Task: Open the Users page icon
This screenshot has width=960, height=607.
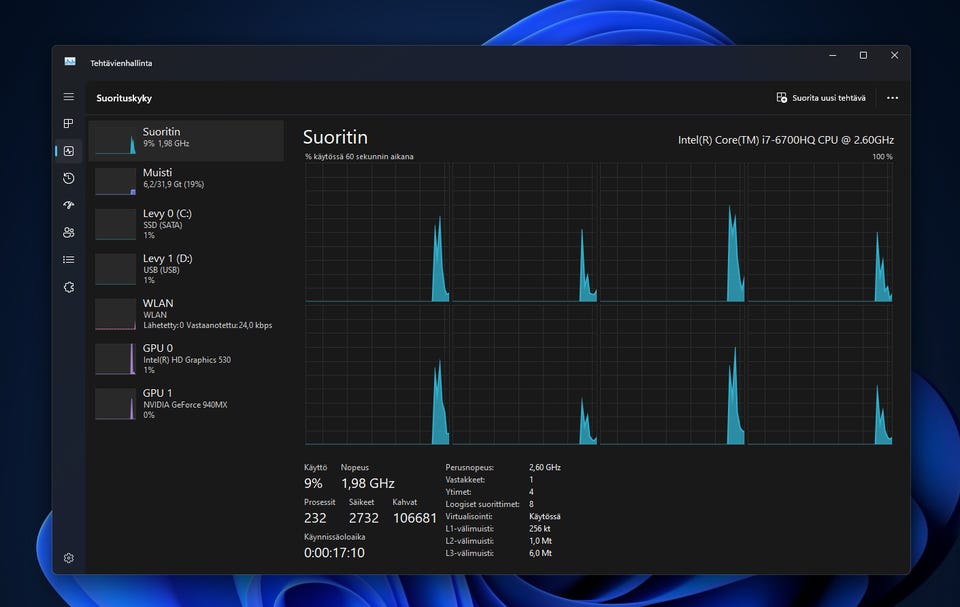Action: (x=69, y=232)
